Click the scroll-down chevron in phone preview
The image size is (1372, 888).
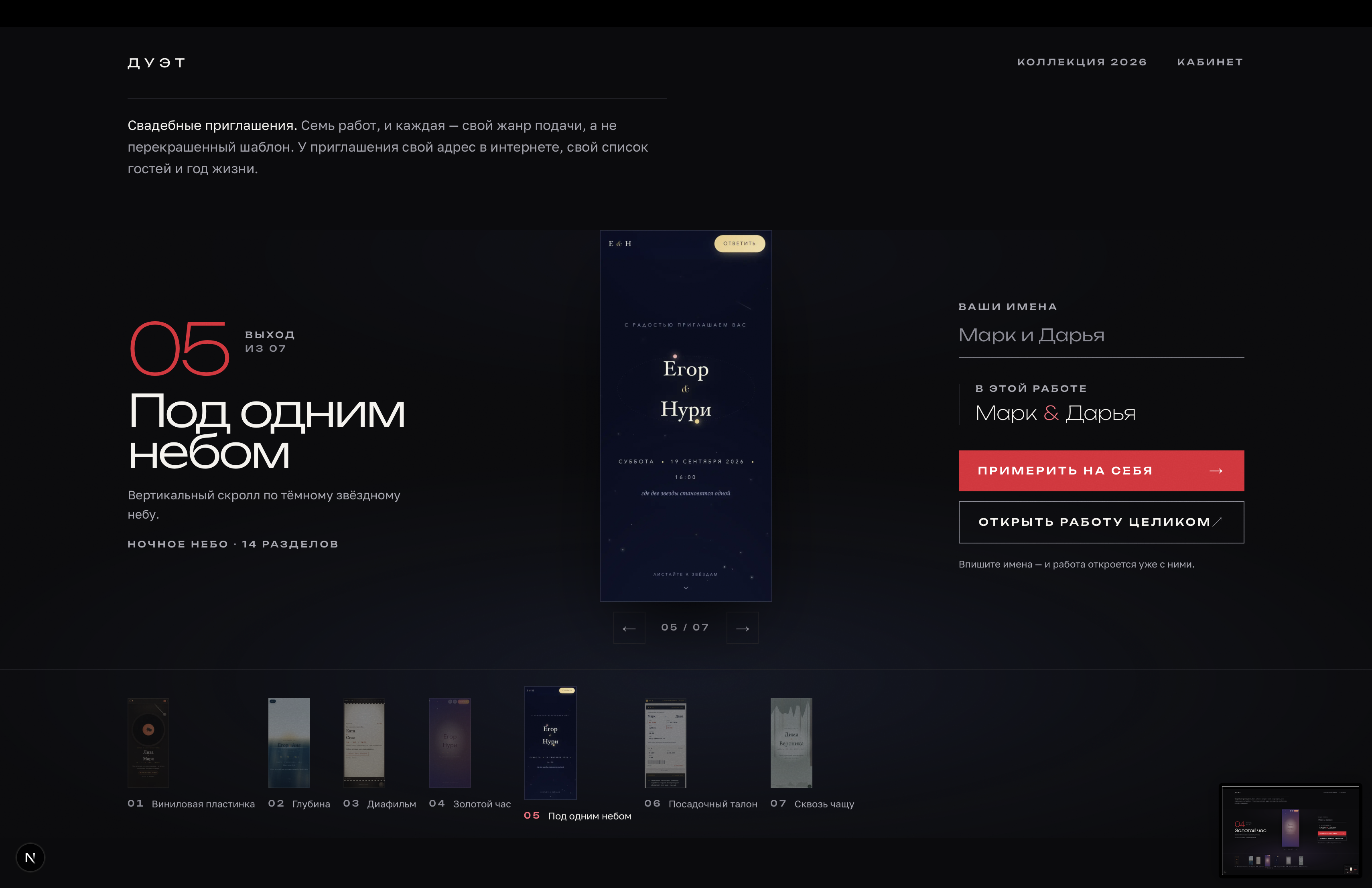point(686,588)
